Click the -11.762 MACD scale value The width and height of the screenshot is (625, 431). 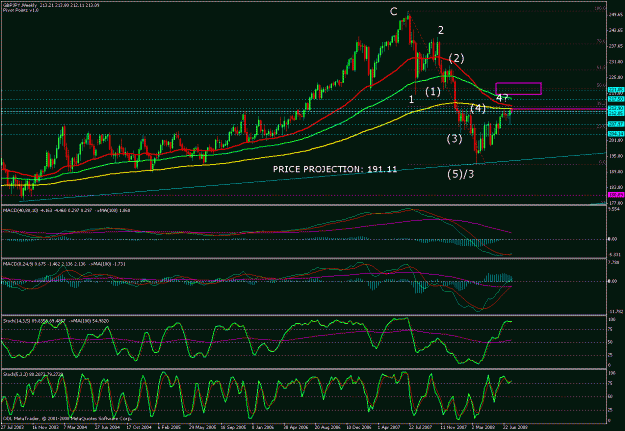pos(615,311)
